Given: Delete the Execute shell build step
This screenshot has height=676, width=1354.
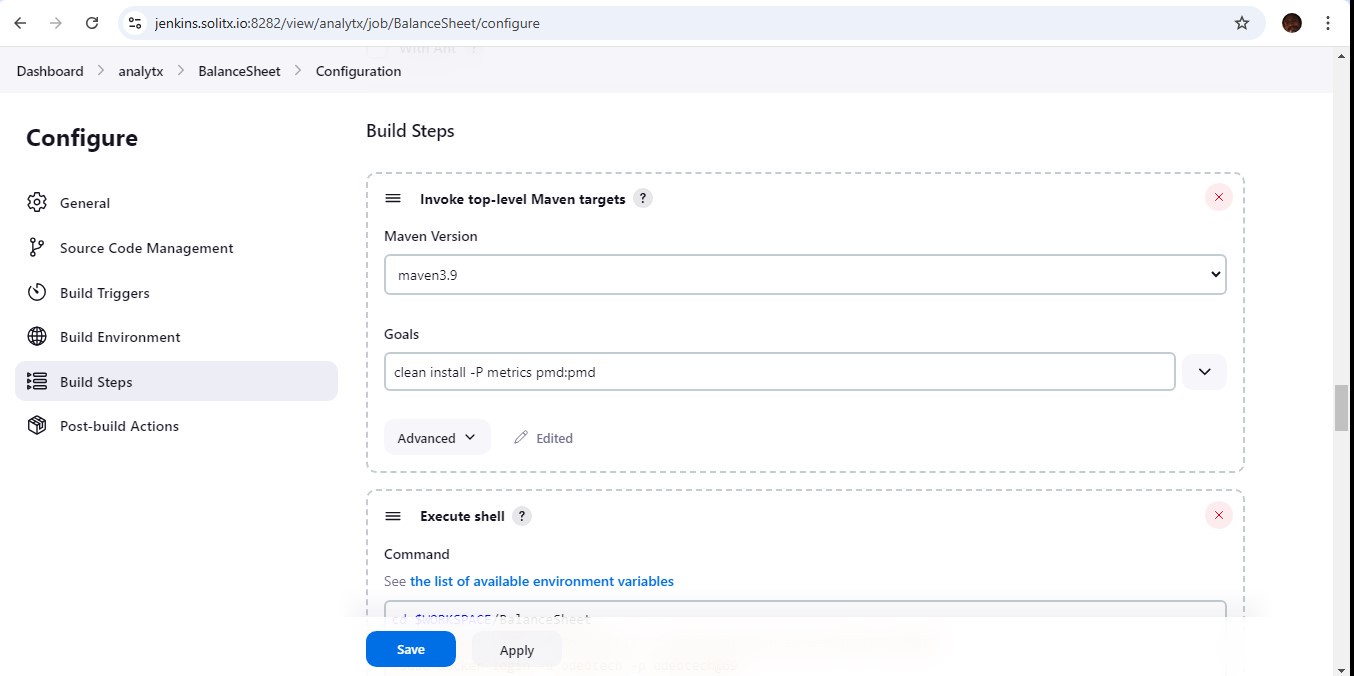Looking at the screenshot, I should (x=1218, y=516).
